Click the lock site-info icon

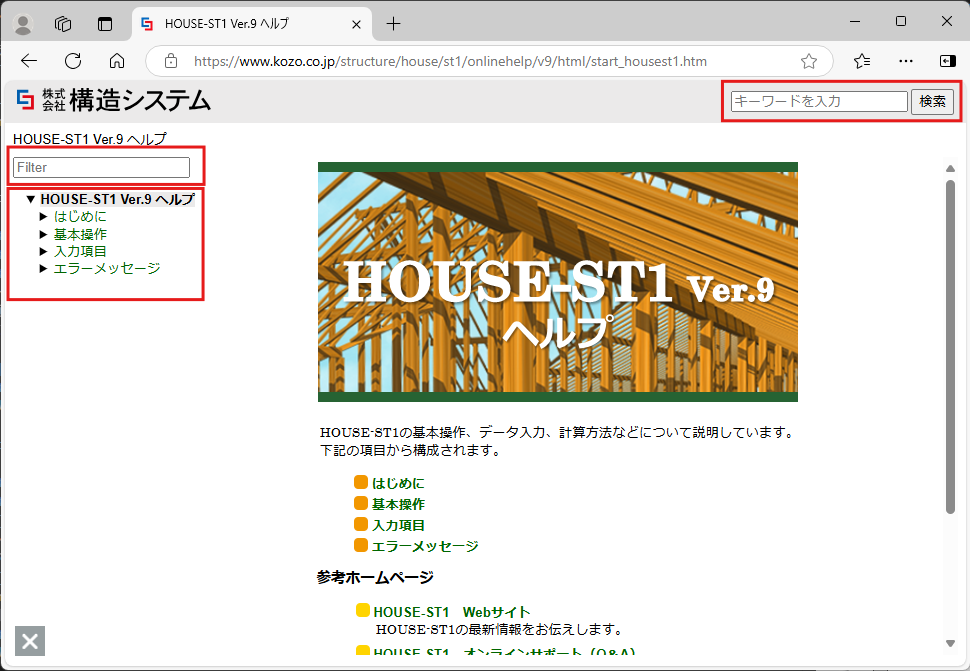171,61
